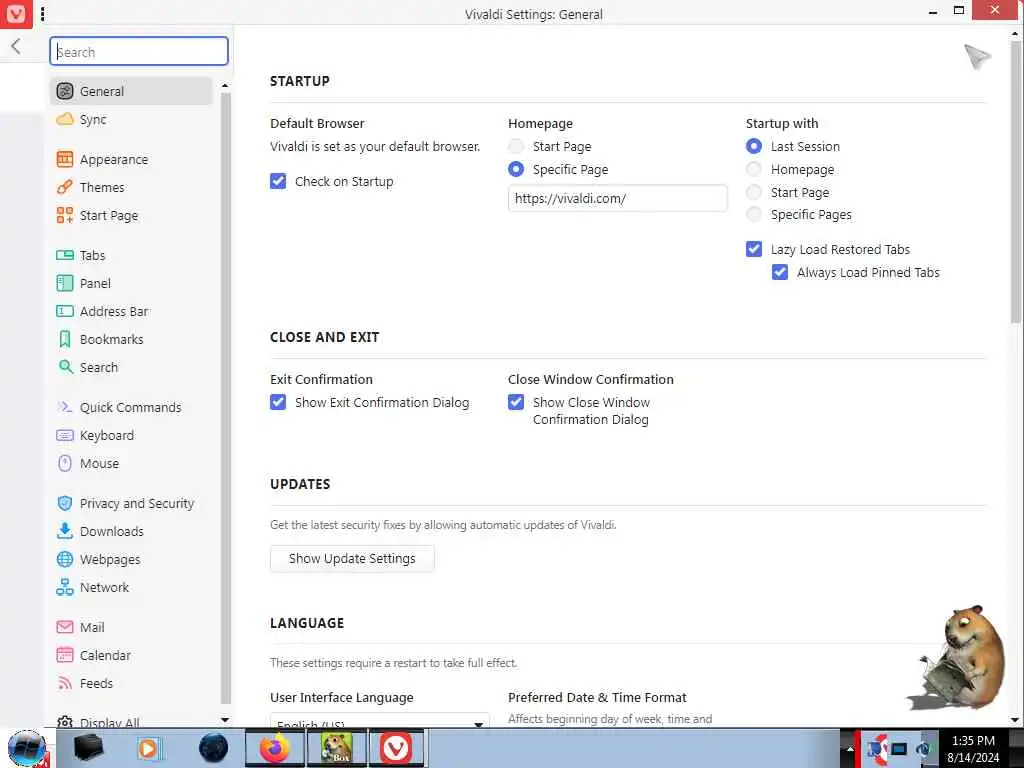The width and height of the screenshot is (1024, 768).
Task: Open Feeds RSS icon
Action: pyautogui.click(x=65, y=684)
